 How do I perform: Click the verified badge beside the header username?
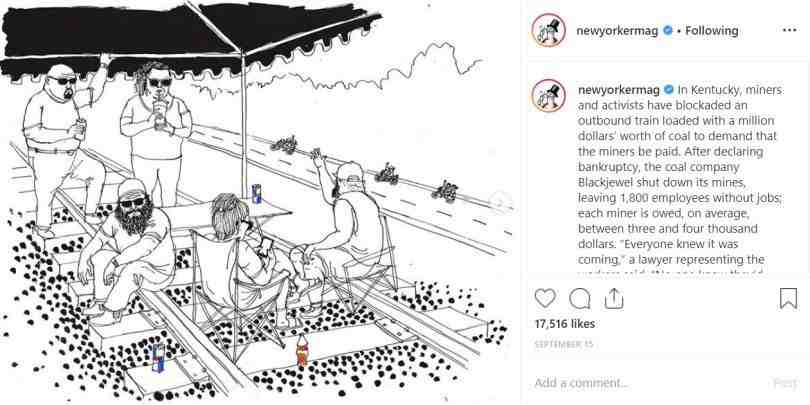pyautogui.click(x=667, y=31)
